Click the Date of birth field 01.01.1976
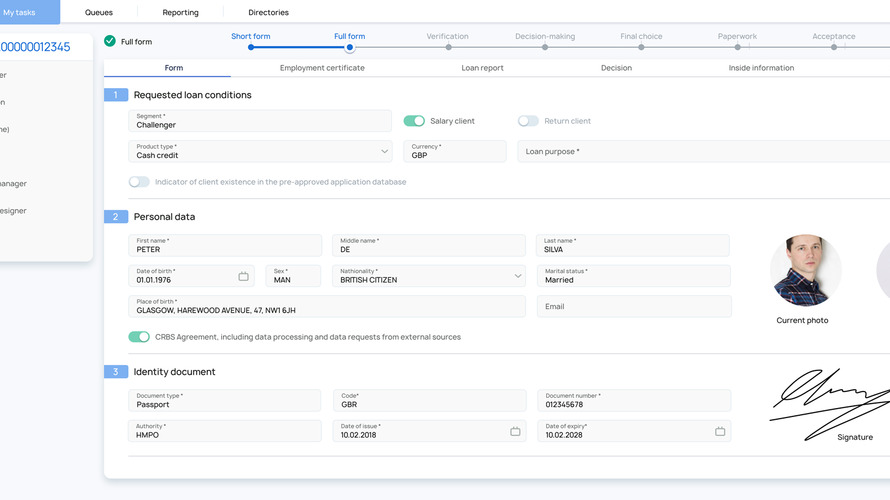890x500 pixels. [191, 276]
